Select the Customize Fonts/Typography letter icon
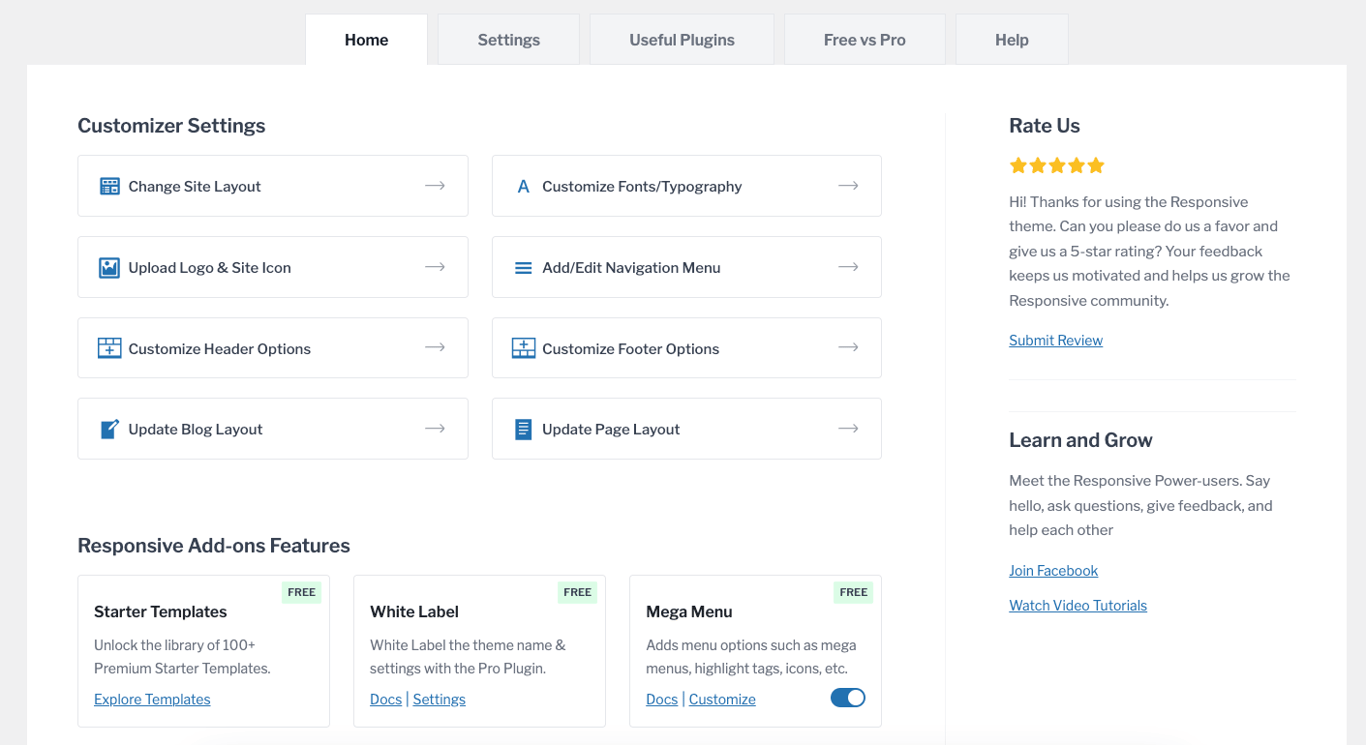Image resolution: width=1366 pixels, height=745 pixels. [523, 185]
